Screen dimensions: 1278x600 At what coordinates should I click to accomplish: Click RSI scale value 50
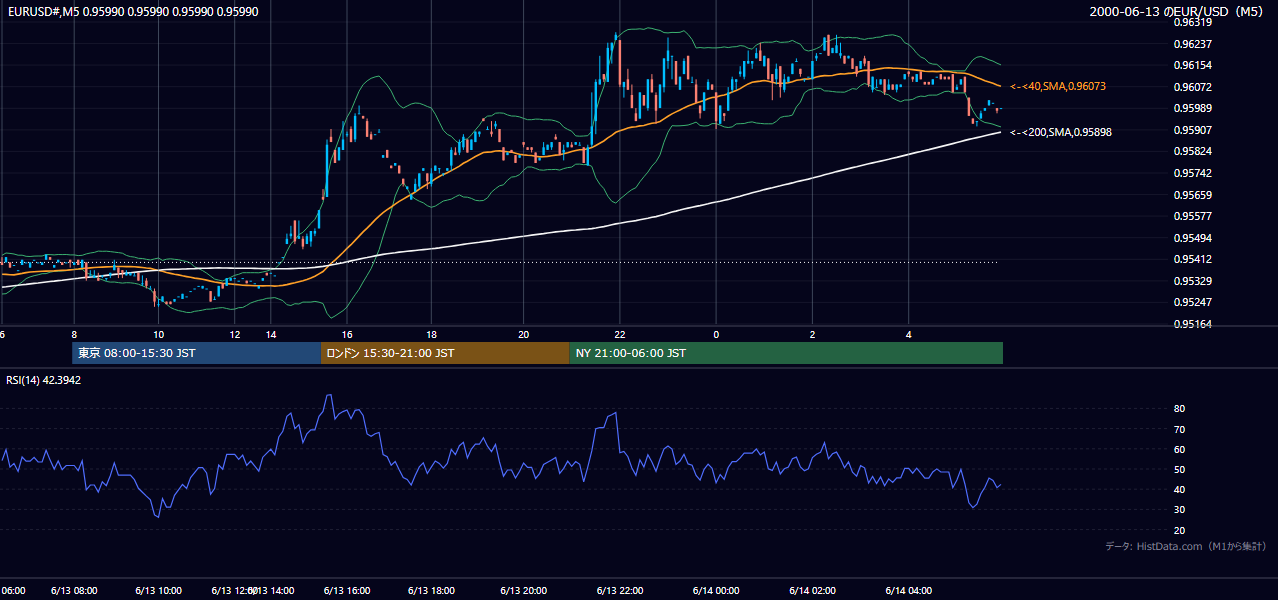pos(1180,469)
